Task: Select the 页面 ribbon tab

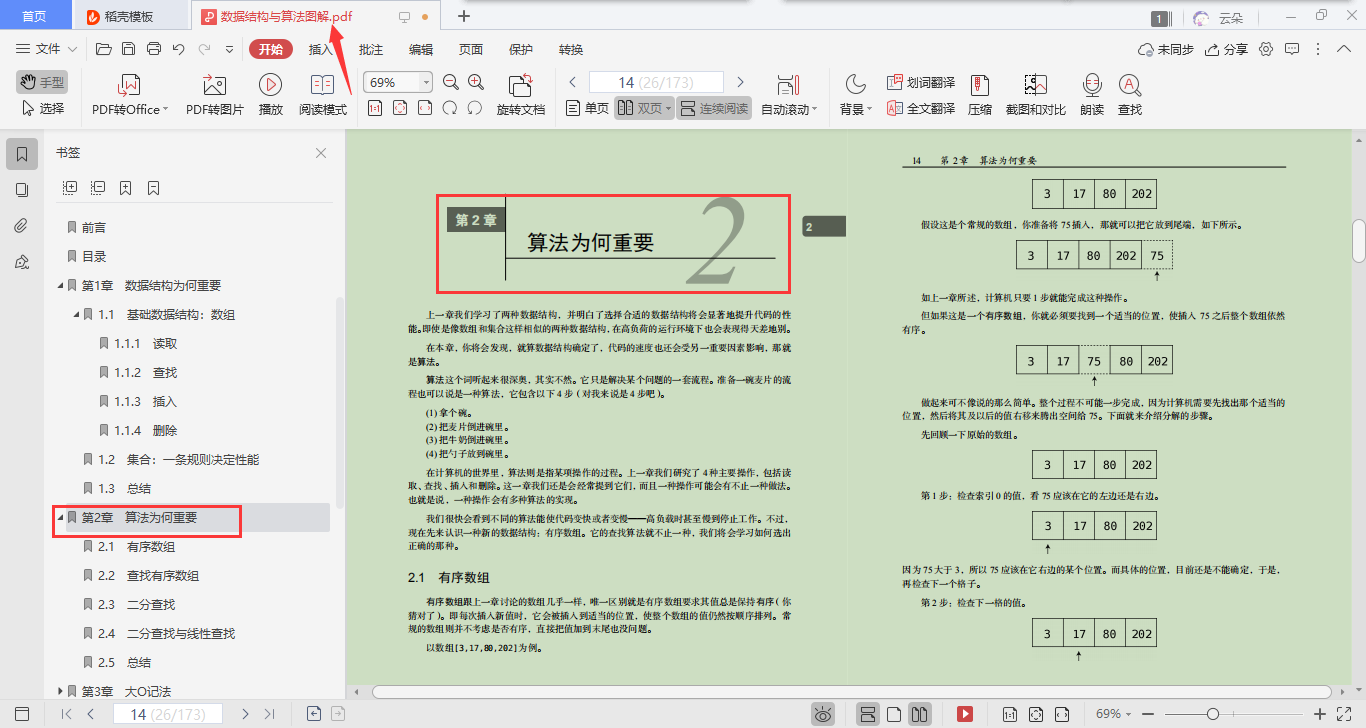Action: tap(471, 49)
